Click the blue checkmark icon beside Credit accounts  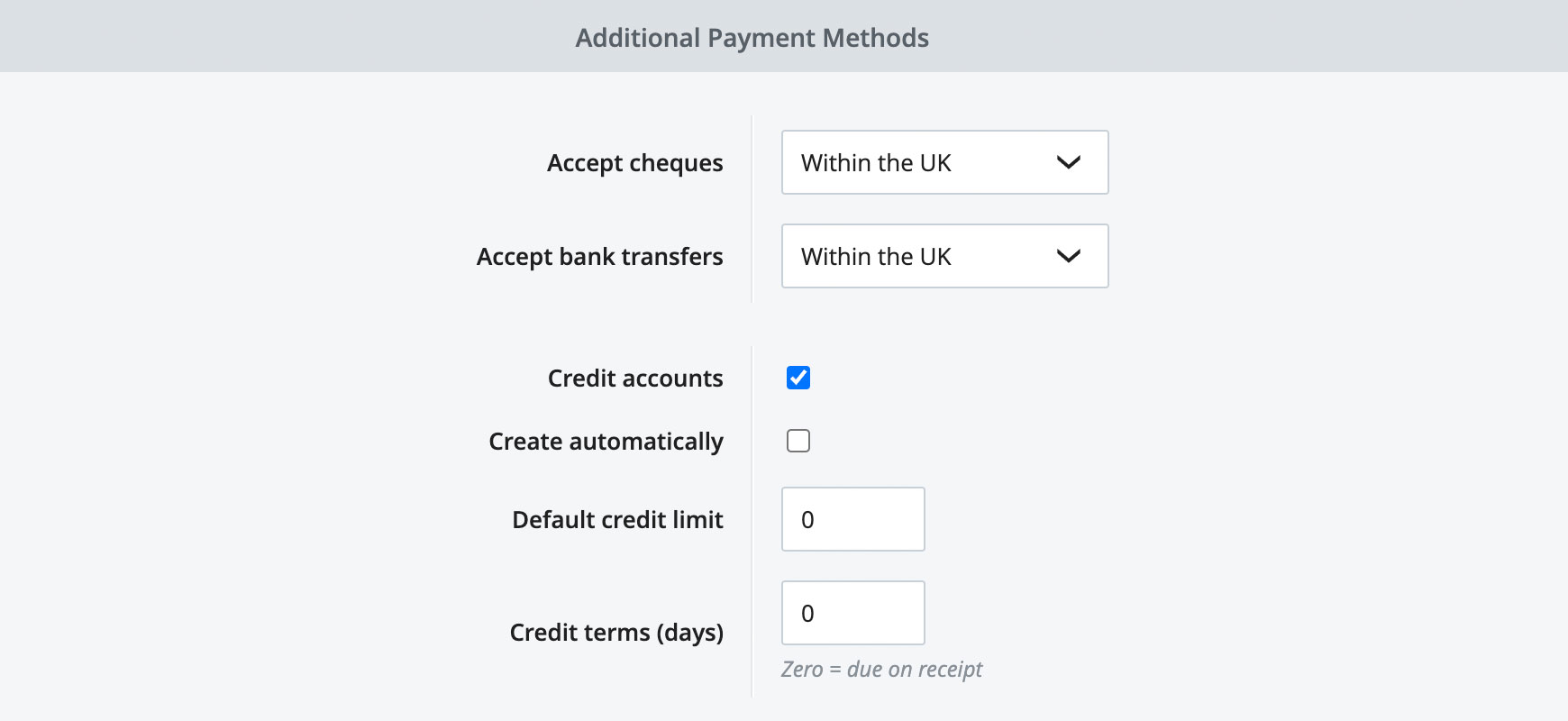tap(797, 378)
